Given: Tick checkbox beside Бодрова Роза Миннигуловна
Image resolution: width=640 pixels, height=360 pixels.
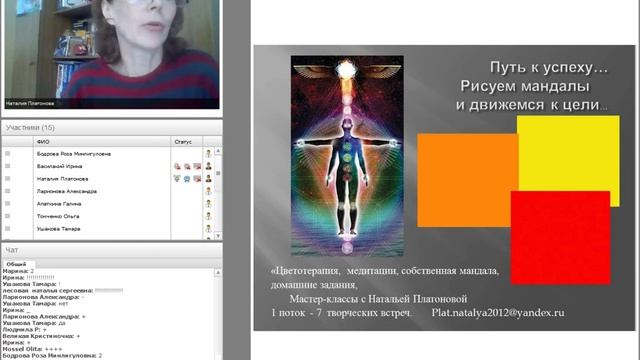Looking at the screenshot, I should point(8,153).
